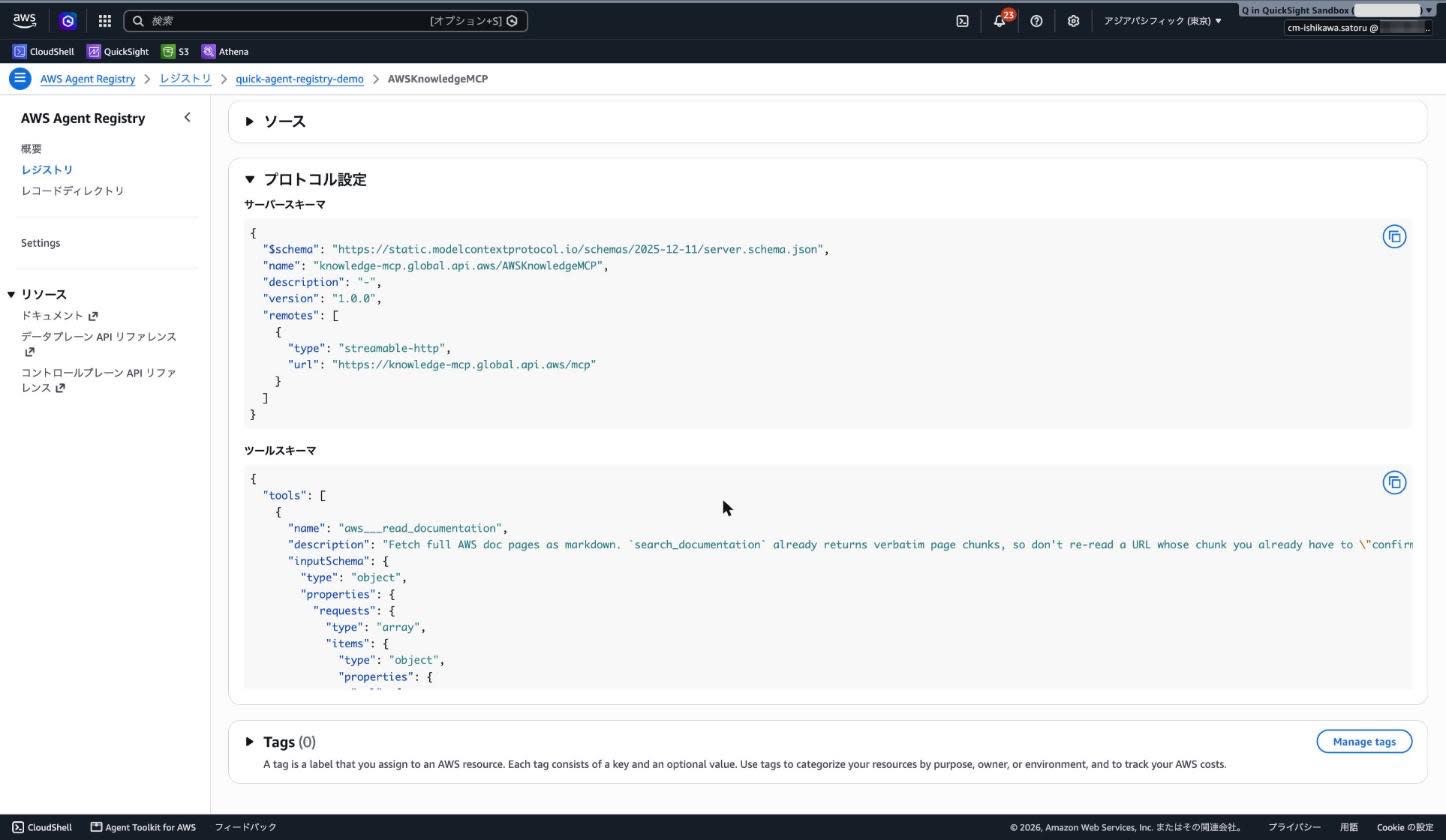Screen dimensions: 1446x840
Task: Collapse the プロトコル設定 section
Action: coord(250,180)
